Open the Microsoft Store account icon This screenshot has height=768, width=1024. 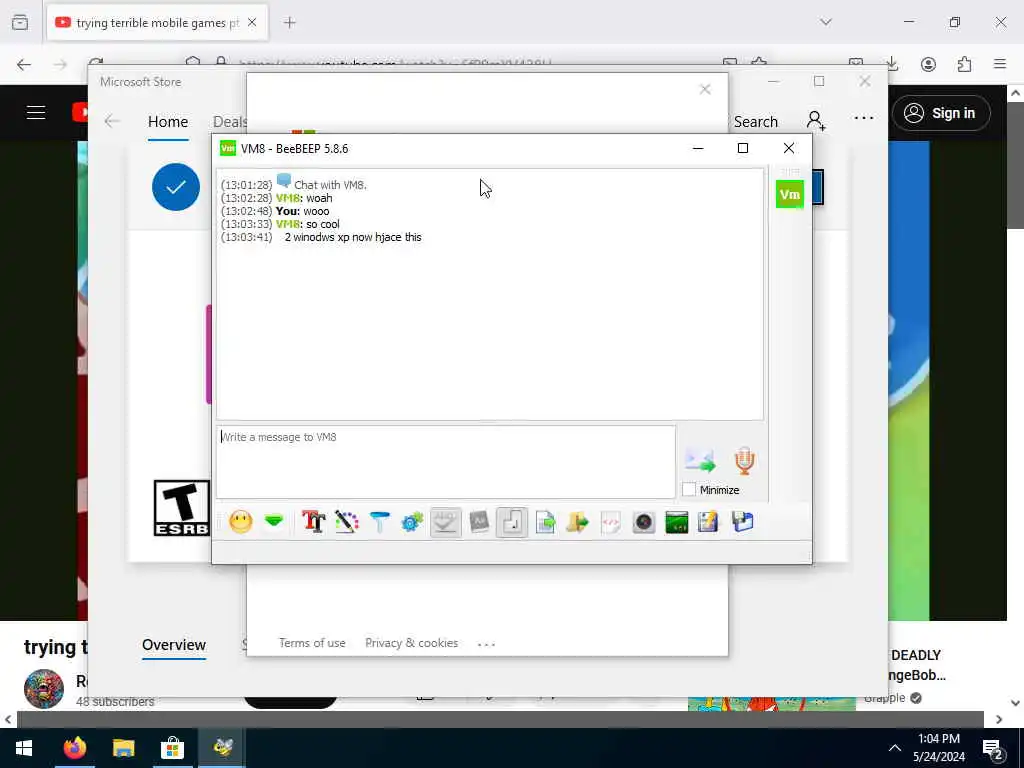tap(816, 121)
